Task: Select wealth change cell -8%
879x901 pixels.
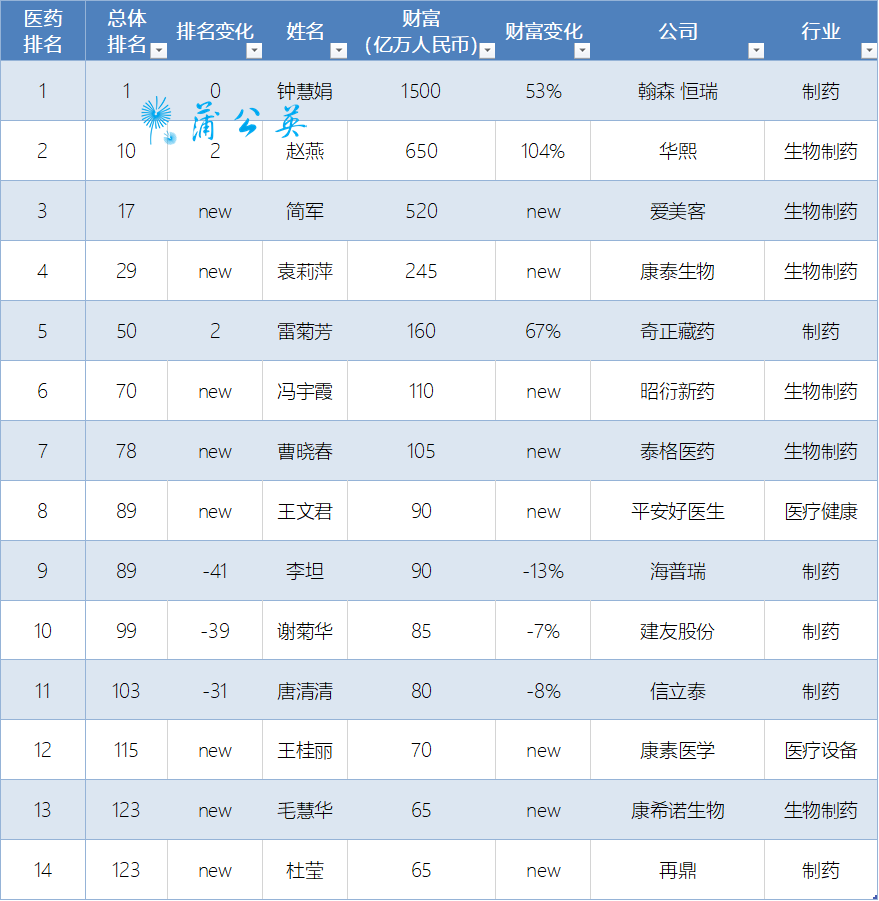Action: pos(543,691)
